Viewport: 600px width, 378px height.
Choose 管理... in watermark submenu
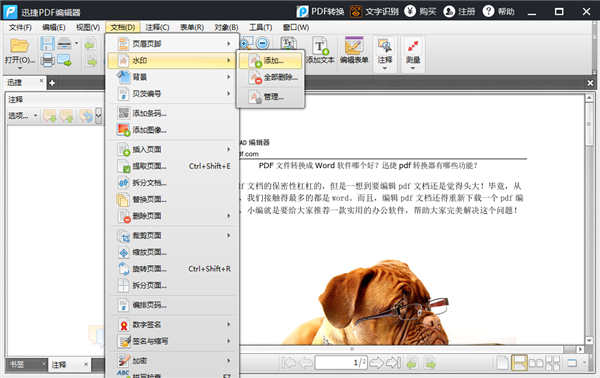271,96
